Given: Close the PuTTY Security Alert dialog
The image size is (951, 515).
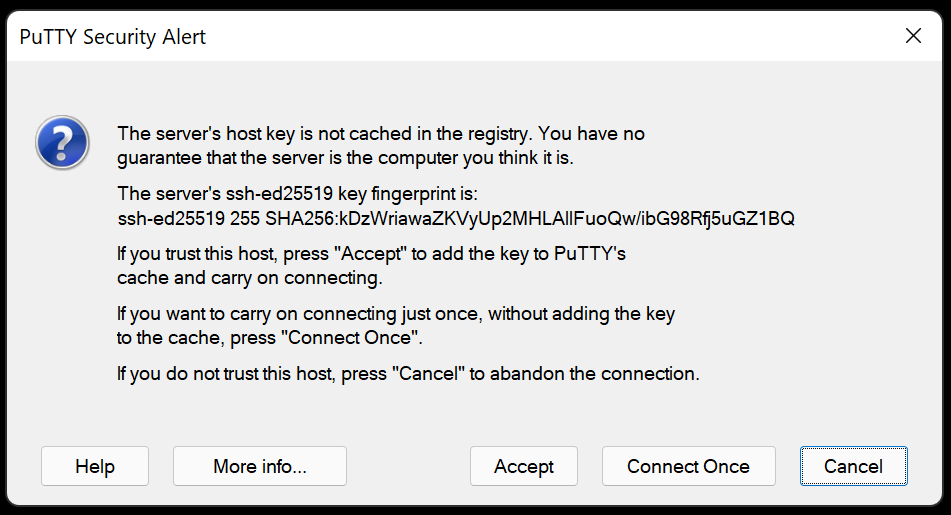Looking at the screenshot, I should (913, 36).
